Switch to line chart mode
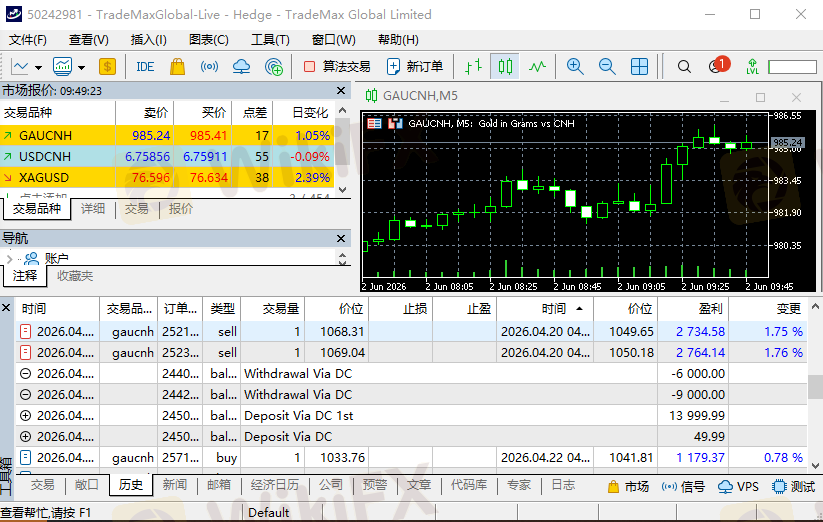823x522 pixels. pos(537,67)
